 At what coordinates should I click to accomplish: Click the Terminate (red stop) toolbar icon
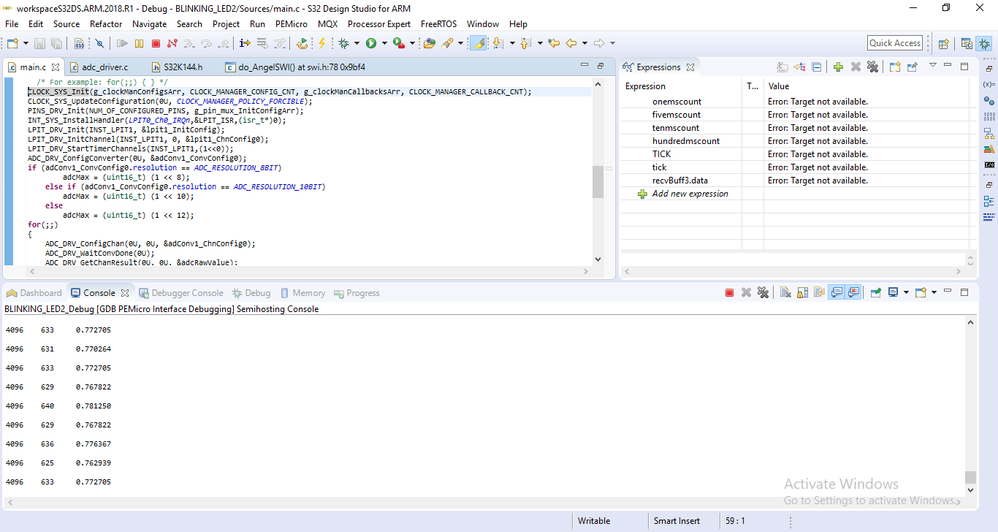156,43
